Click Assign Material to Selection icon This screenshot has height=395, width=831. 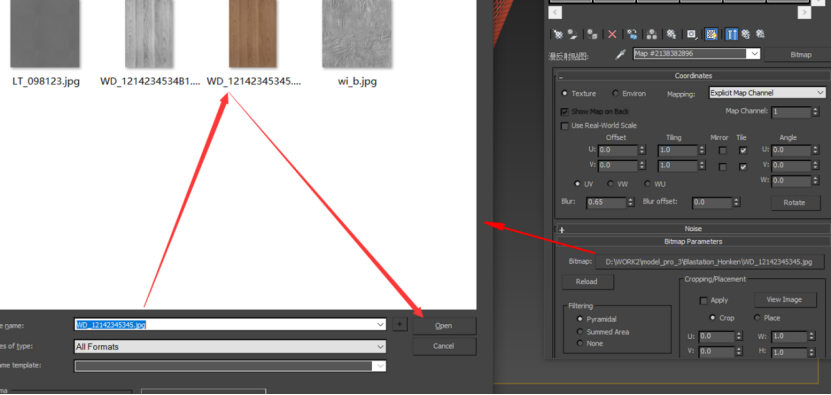593,34
